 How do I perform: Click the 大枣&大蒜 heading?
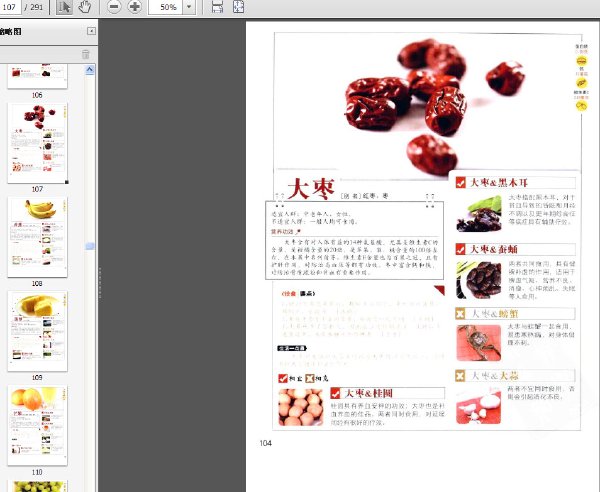(494, 375)
